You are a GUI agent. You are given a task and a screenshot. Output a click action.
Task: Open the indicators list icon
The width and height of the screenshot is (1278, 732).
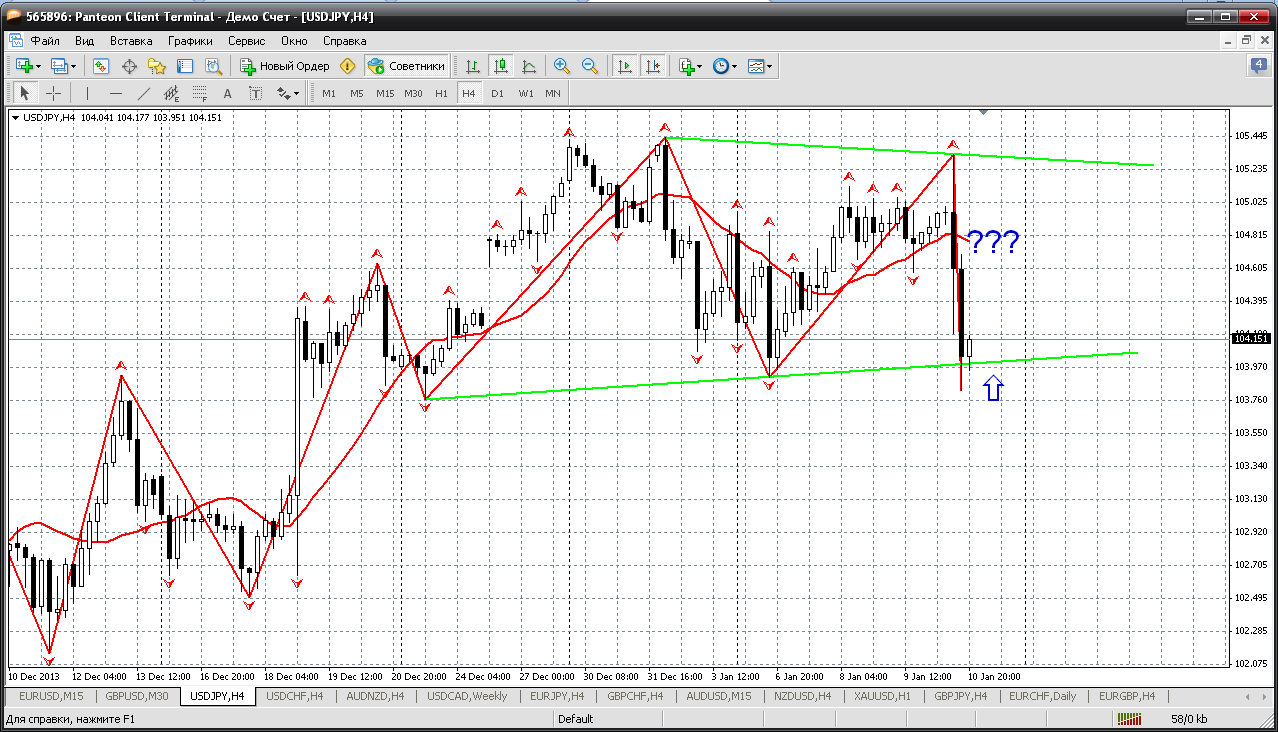pos(686,66)
